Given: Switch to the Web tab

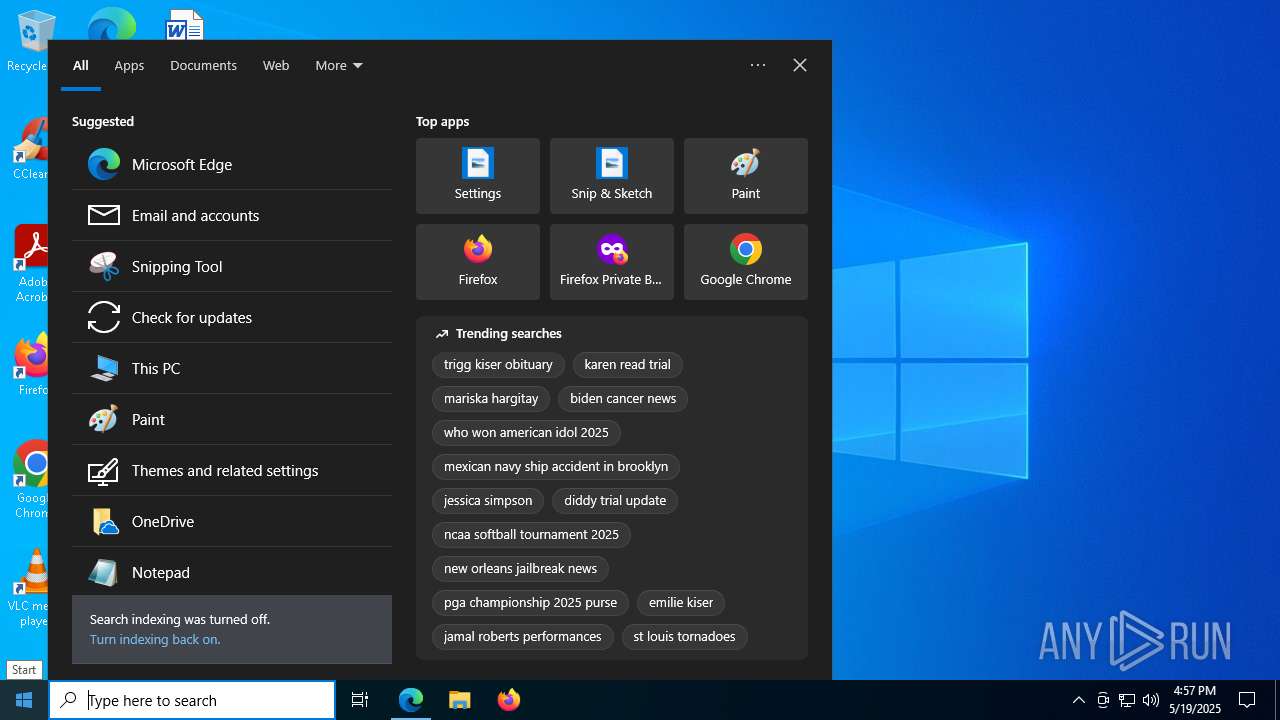Looking at the screenshot, I should pyautogui.click(x=276, y=66).
